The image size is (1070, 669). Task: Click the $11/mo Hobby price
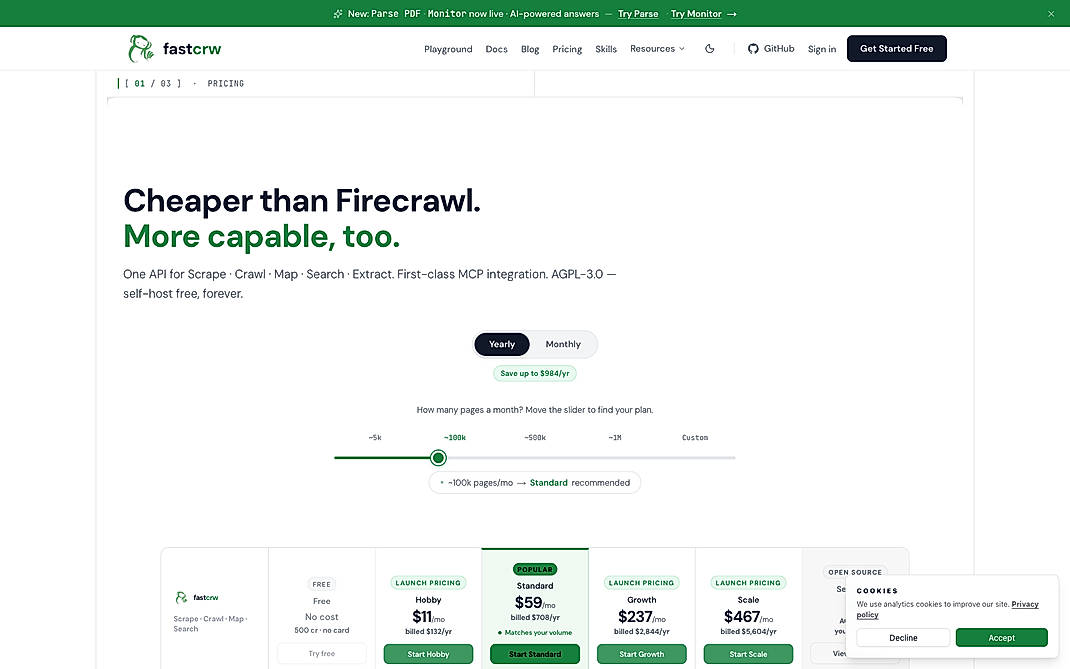428,617
